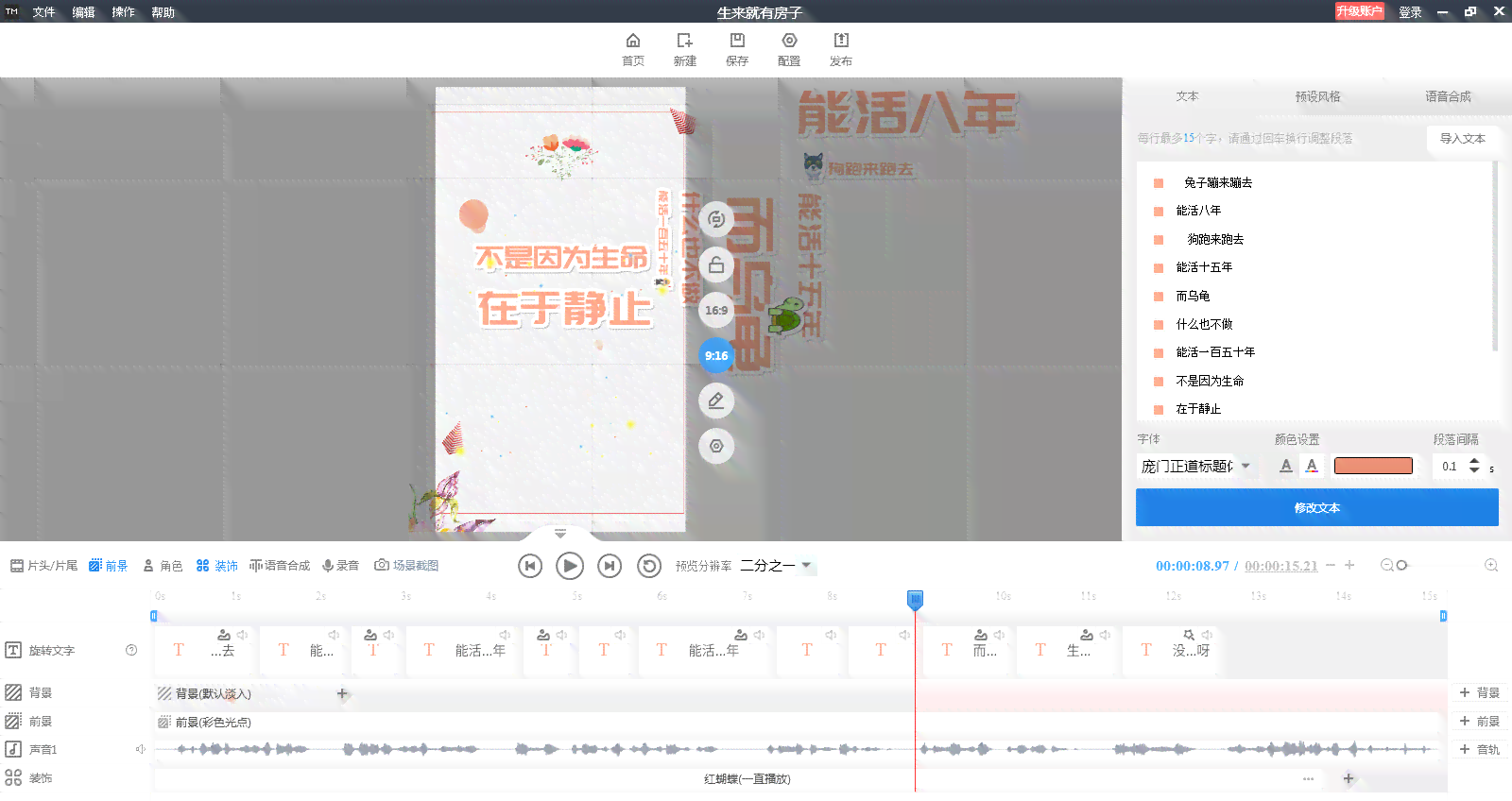Image resolution: width=1512 pixels, height=801 pixels.
Task: Toggle sound on the 能活...年 first clip
Action: [505, 635]
